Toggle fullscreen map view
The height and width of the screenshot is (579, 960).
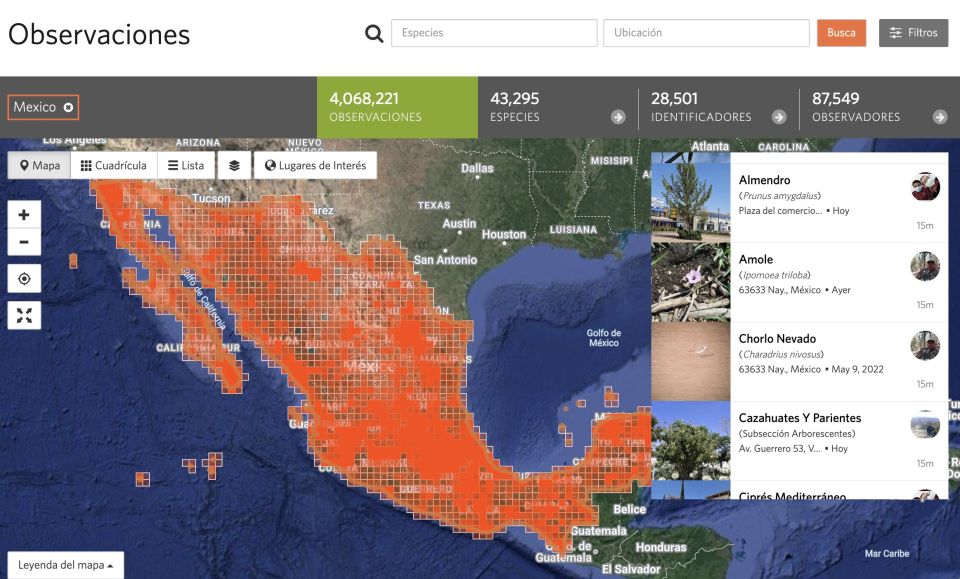[x=24, y=315]
